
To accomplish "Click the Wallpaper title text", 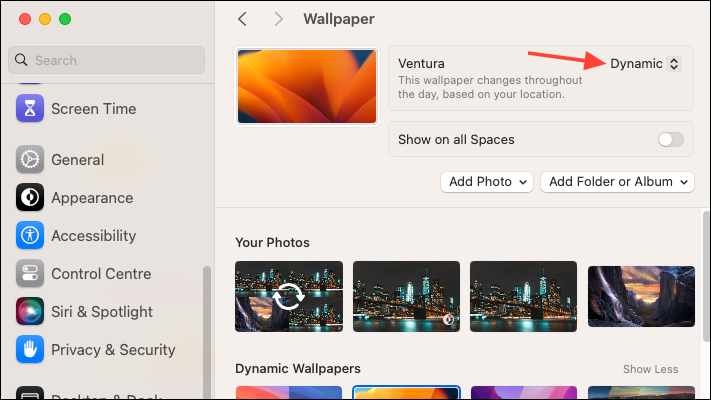I will (339, 19).
